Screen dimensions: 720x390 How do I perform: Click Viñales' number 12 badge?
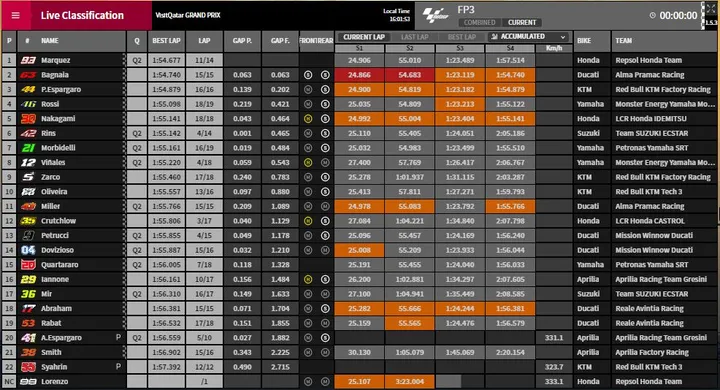(x=28, y=163)
